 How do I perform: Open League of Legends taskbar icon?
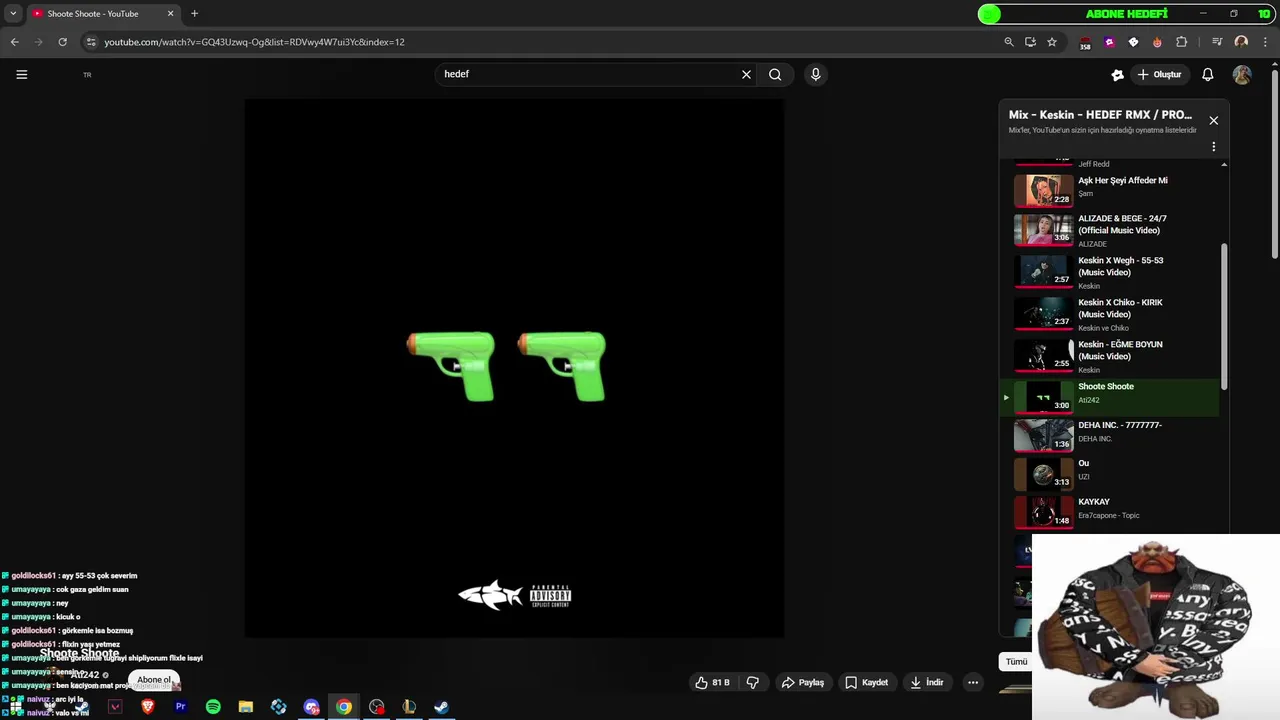pyautogui.click(x=409, y=707)
